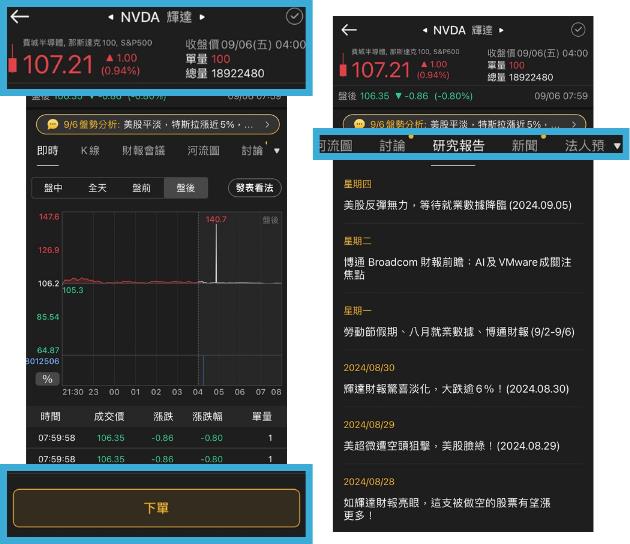Viewport: 630px width, 544px height.
Task: Tap the 下單 order button
Action: [156, 508]
